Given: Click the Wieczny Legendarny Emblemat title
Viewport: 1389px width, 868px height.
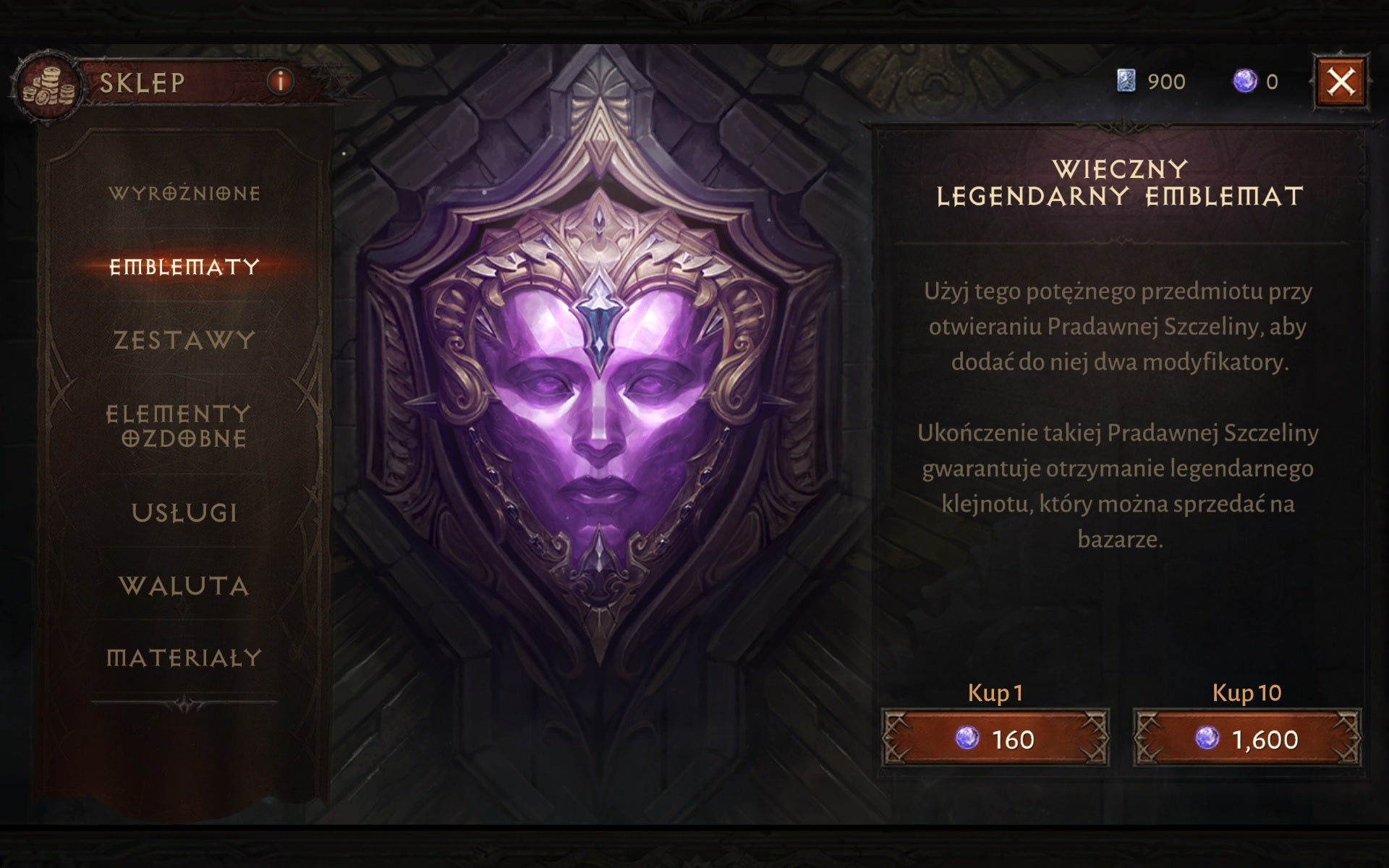Looking at the screenshot, I should tap(1120, 183).
